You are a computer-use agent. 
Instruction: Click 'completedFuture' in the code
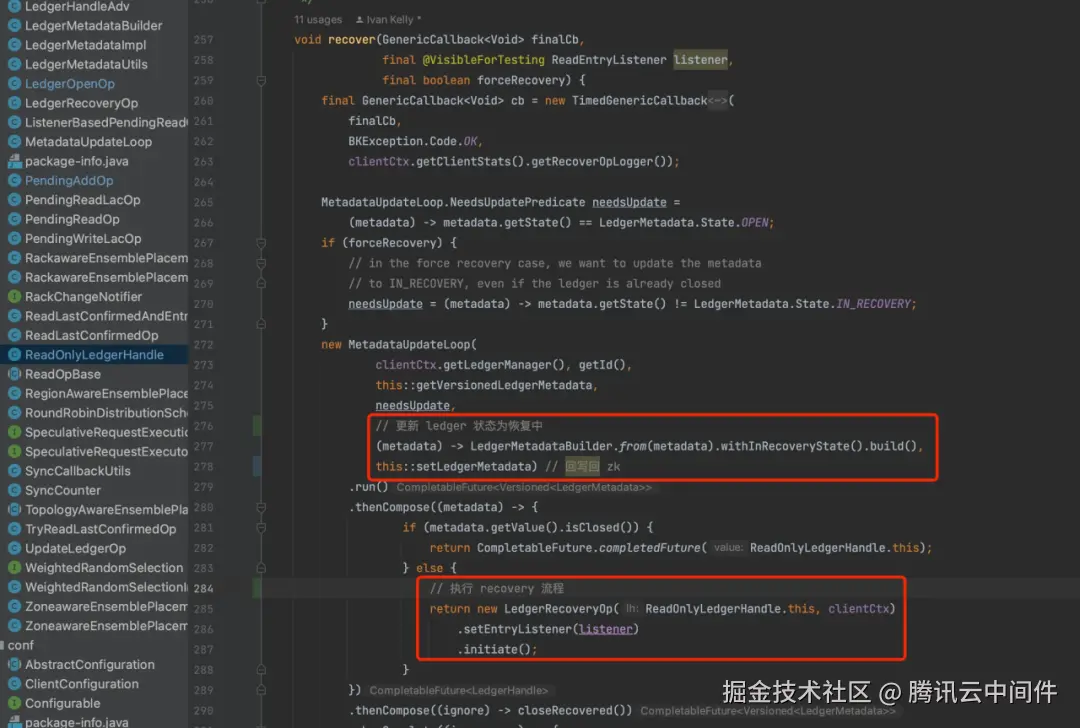pos(650,548)
